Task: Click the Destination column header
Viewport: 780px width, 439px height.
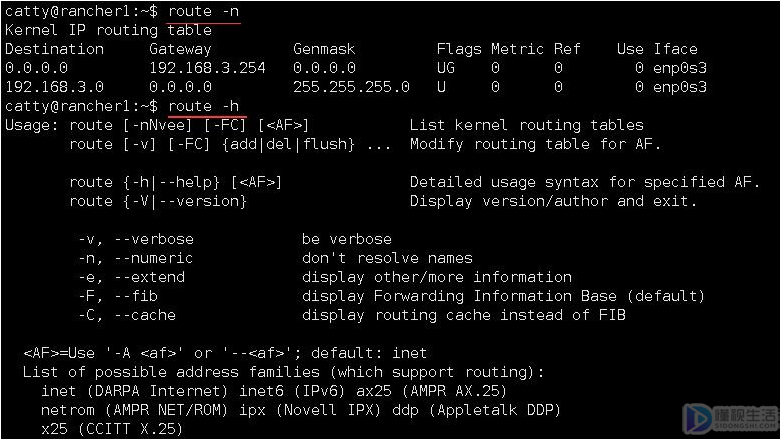Action: [x=54, y=49]
